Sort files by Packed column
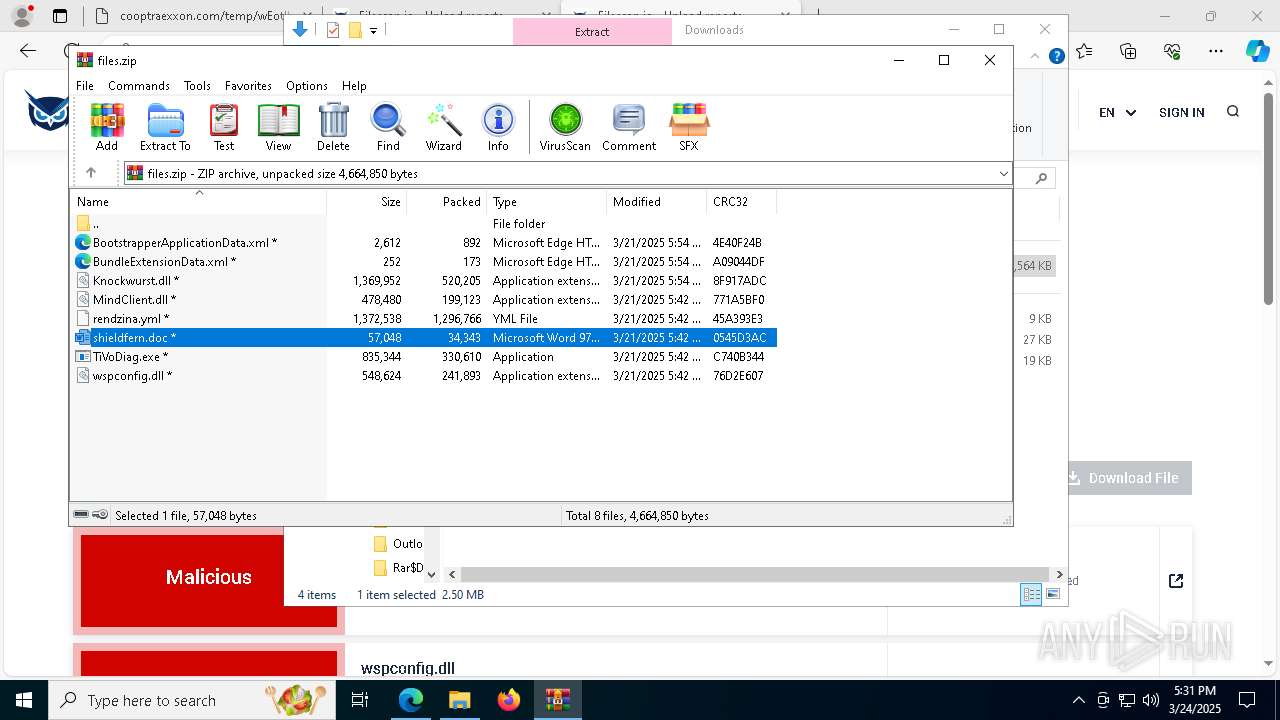Viewport: 1280px width, 720px height. coord(446,201)
